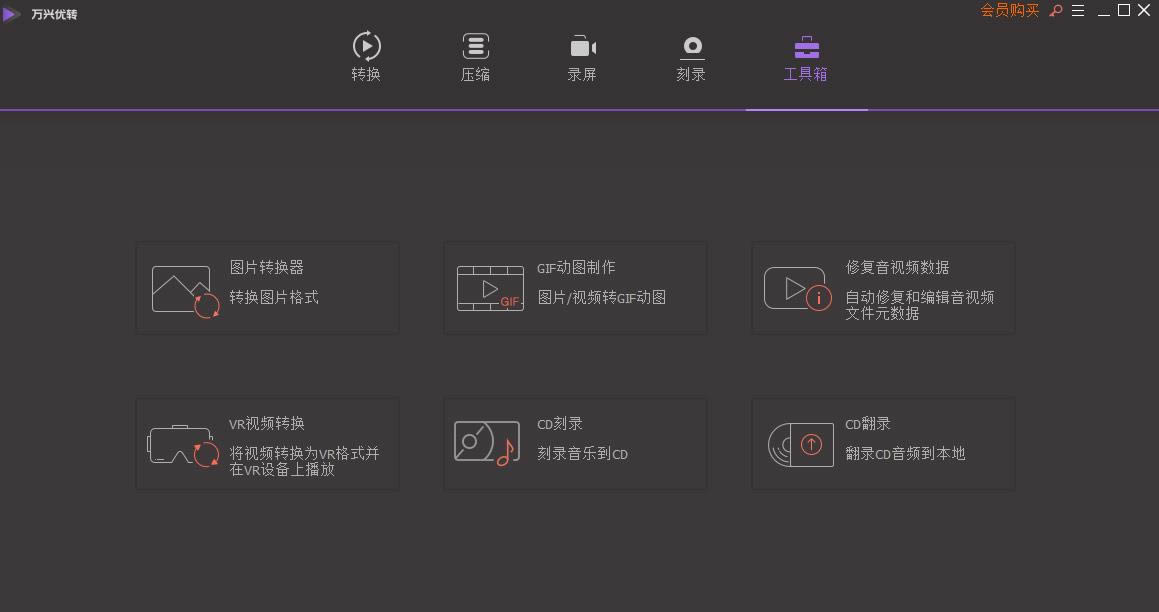Click the 图片转换器 title text
1159x612 pixels.
pos(267,267)
